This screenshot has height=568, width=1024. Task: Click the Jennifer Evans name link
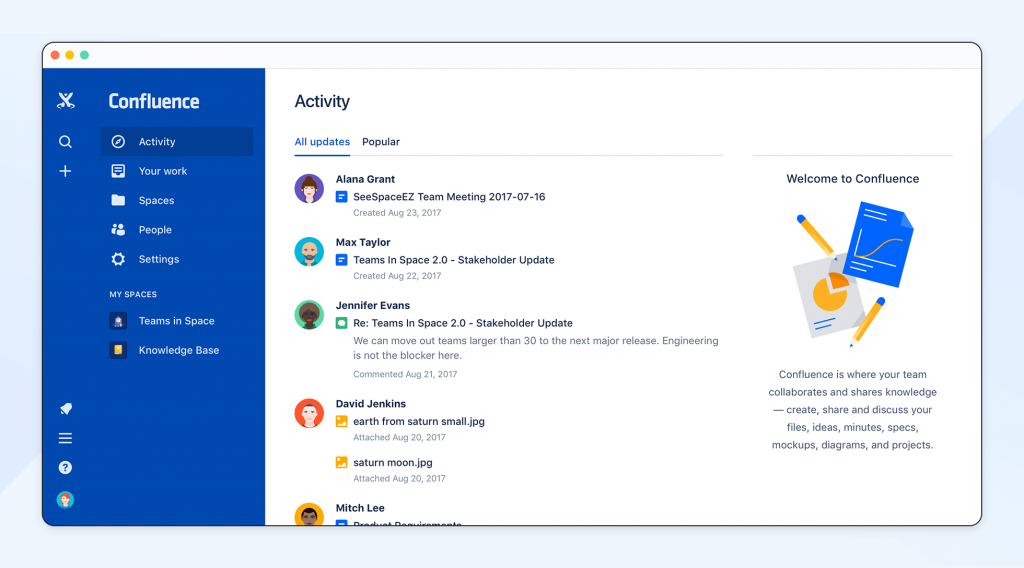[x=373, y=306]
